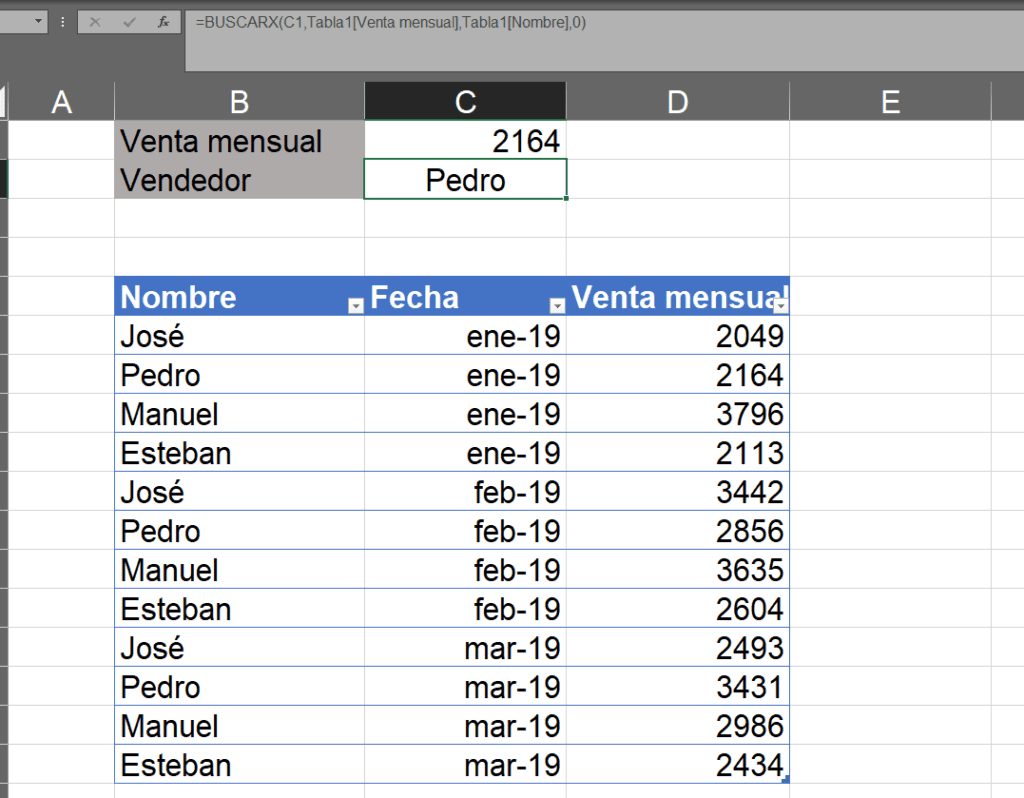Click the formula bar options dots
Image resolution: width=1024 pixels, height=798 pixels.
[x=63, y=22]
